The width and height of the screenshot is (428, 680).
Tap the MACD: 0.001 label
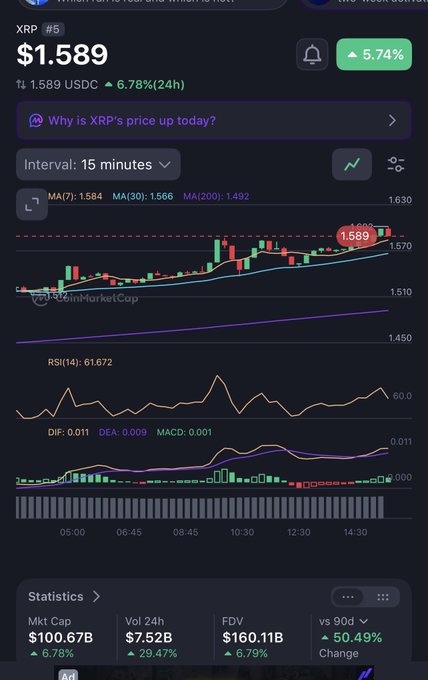click(184, 432)
